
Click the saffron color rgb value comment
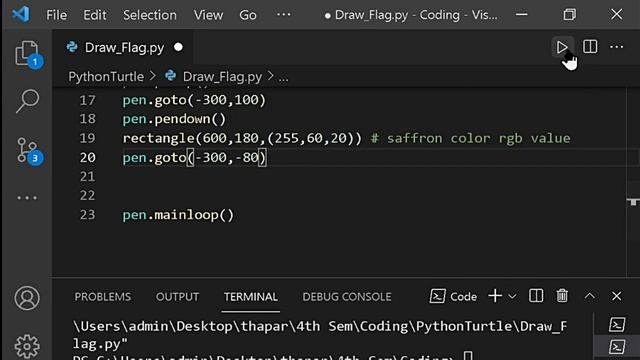click(470, 138)
